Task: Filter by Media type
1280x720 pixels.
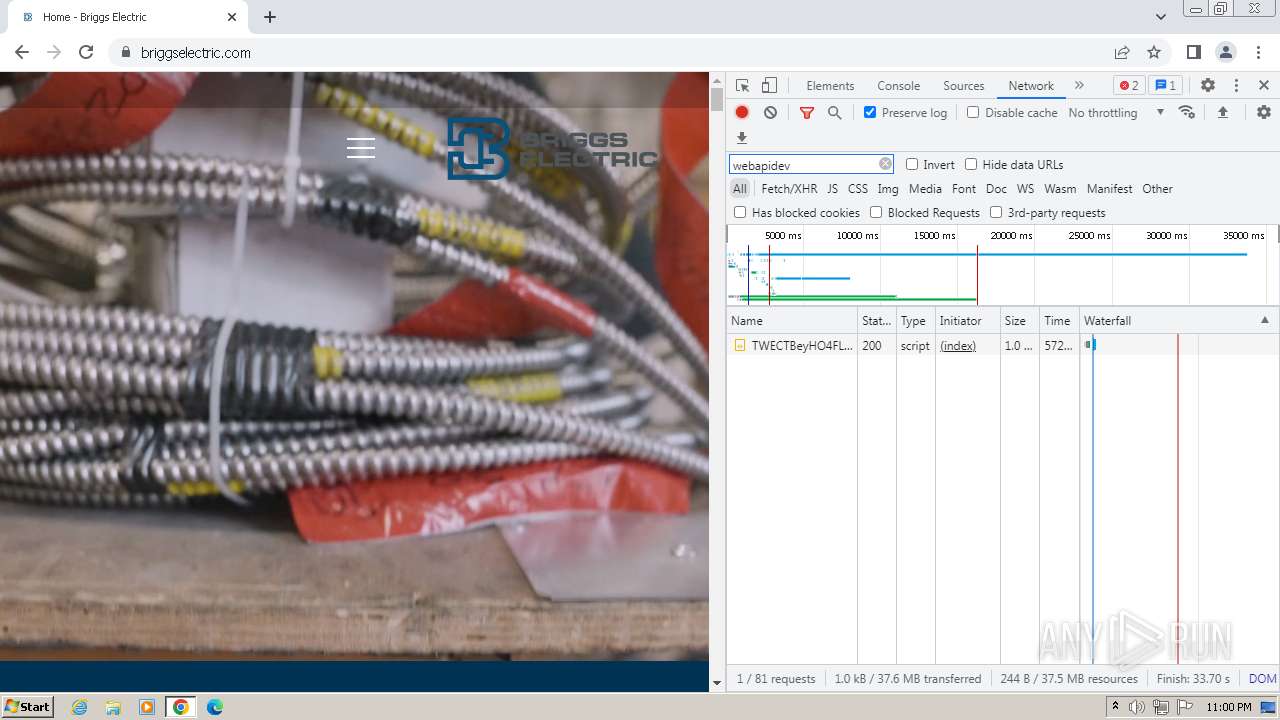Action: [925, 189]
